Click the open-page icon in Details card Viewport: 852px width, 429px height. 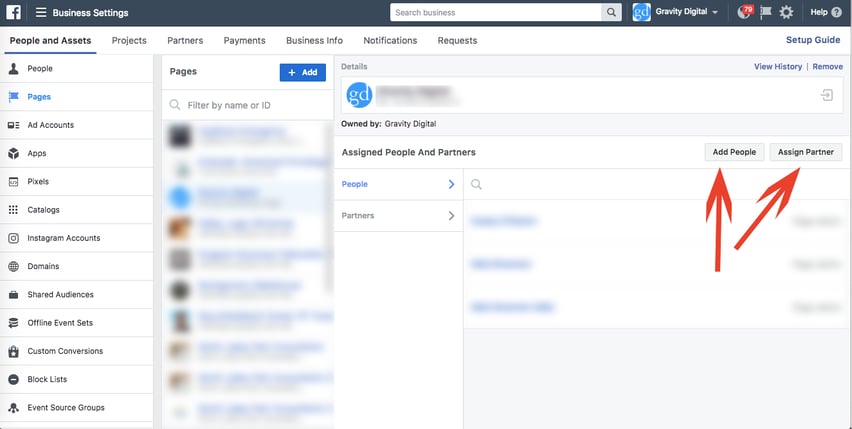826,96
